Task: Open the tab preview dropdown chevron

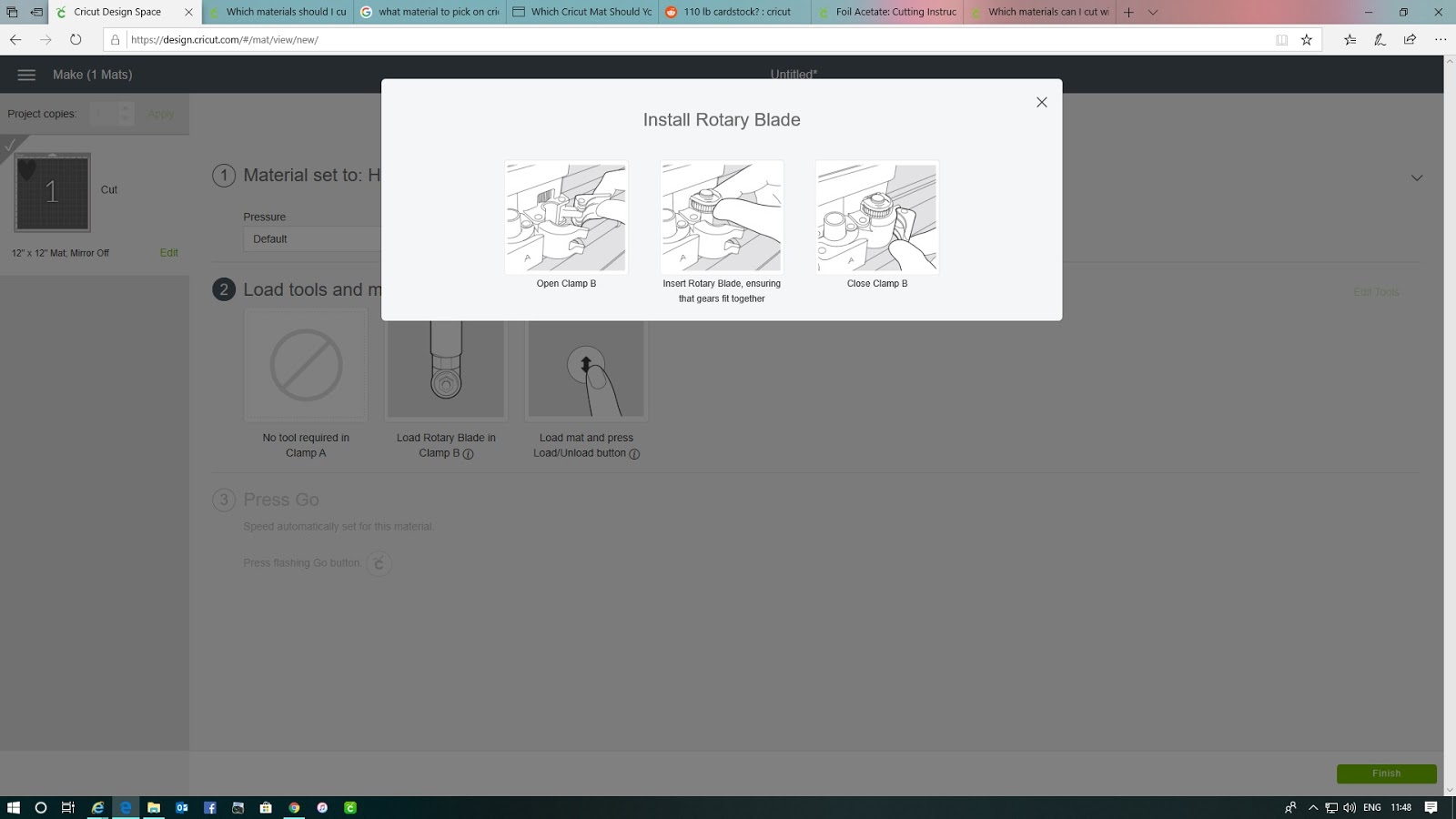Action: 1153,12
